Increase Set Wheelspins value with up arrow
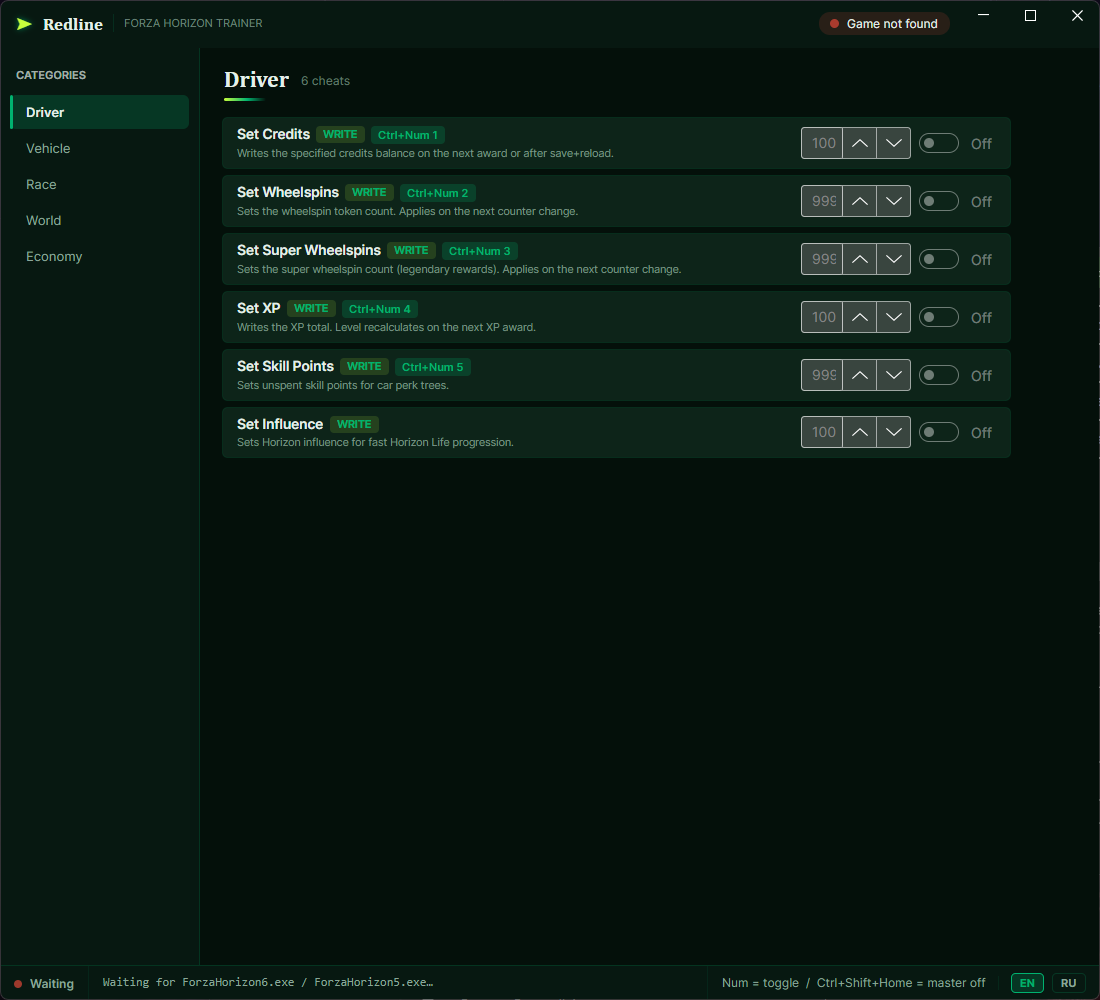 859,201
